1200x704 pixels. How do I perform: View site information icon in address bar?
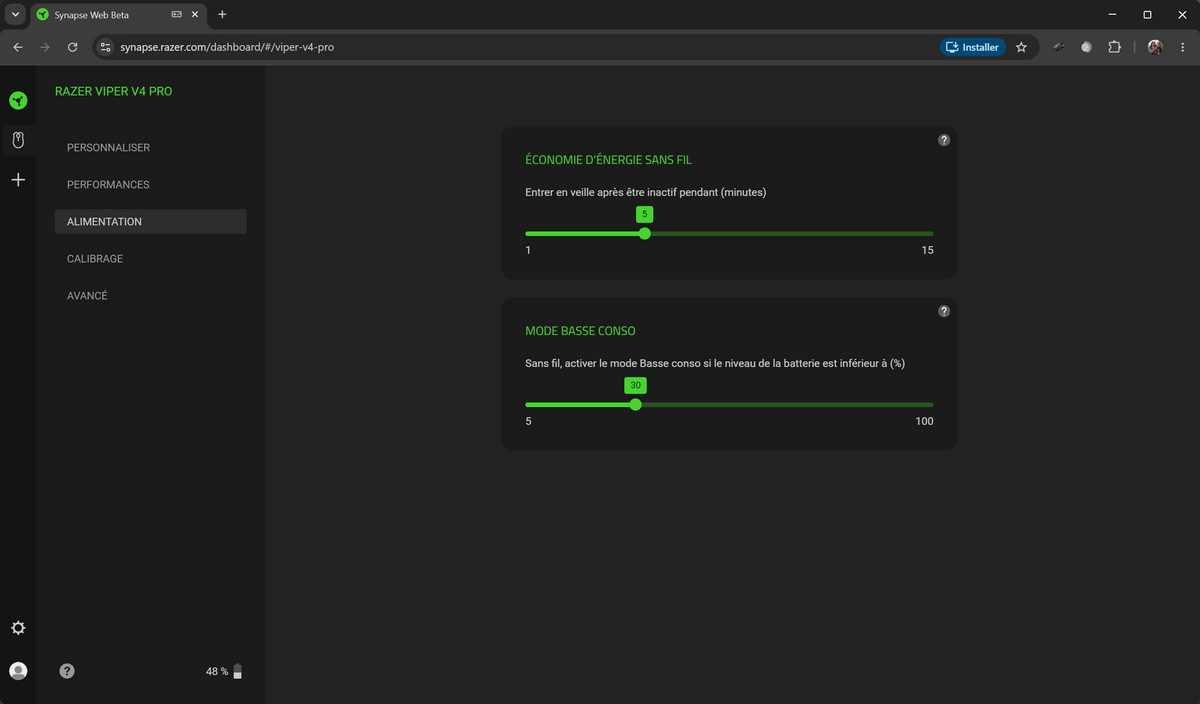[x=106, y=47]
